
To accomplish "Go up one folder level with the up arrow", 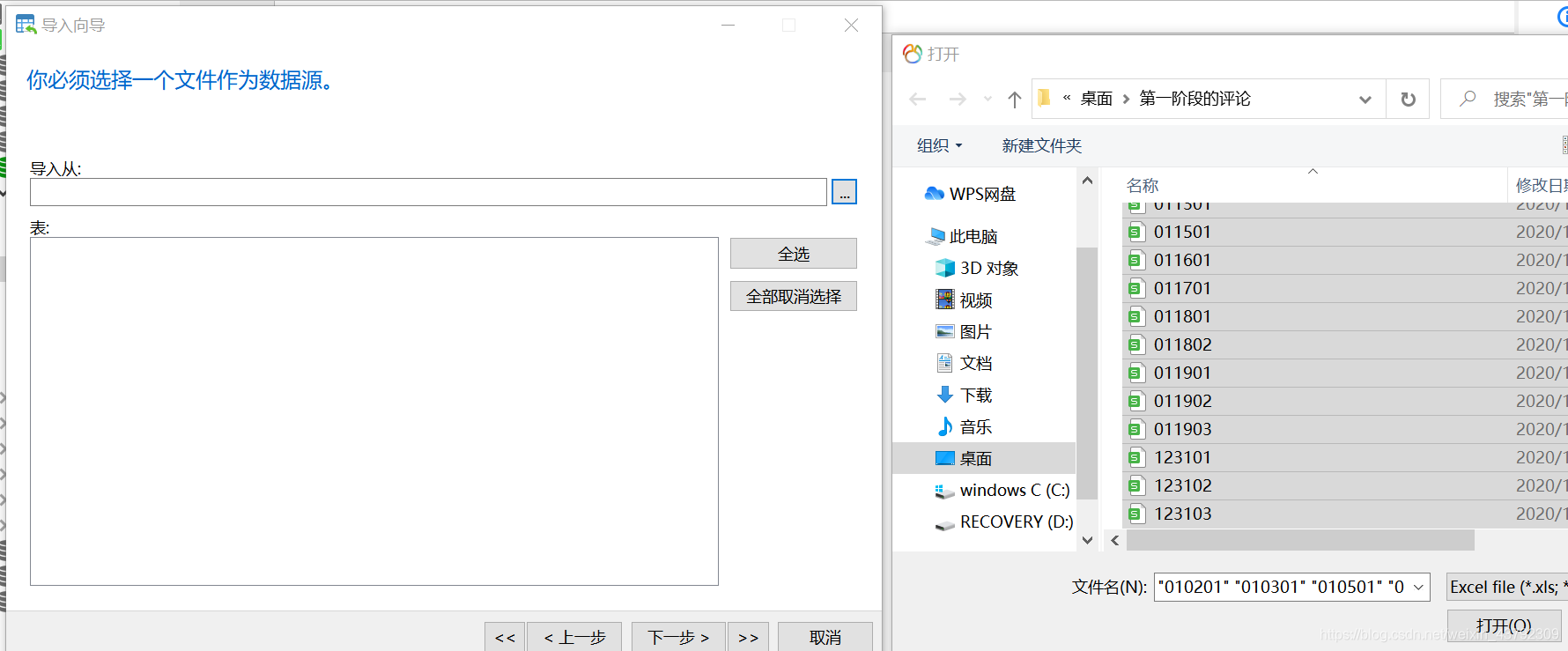I will 1014,99.
